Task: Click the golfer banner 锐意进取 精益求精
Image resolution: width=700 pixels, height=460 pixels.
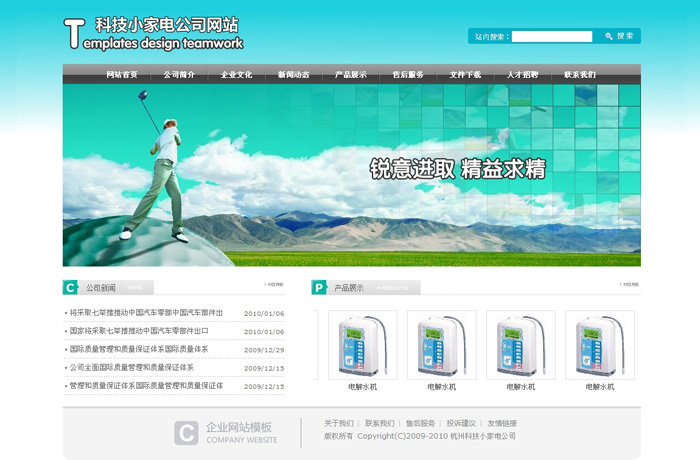Action: click(x=352, y=176)
